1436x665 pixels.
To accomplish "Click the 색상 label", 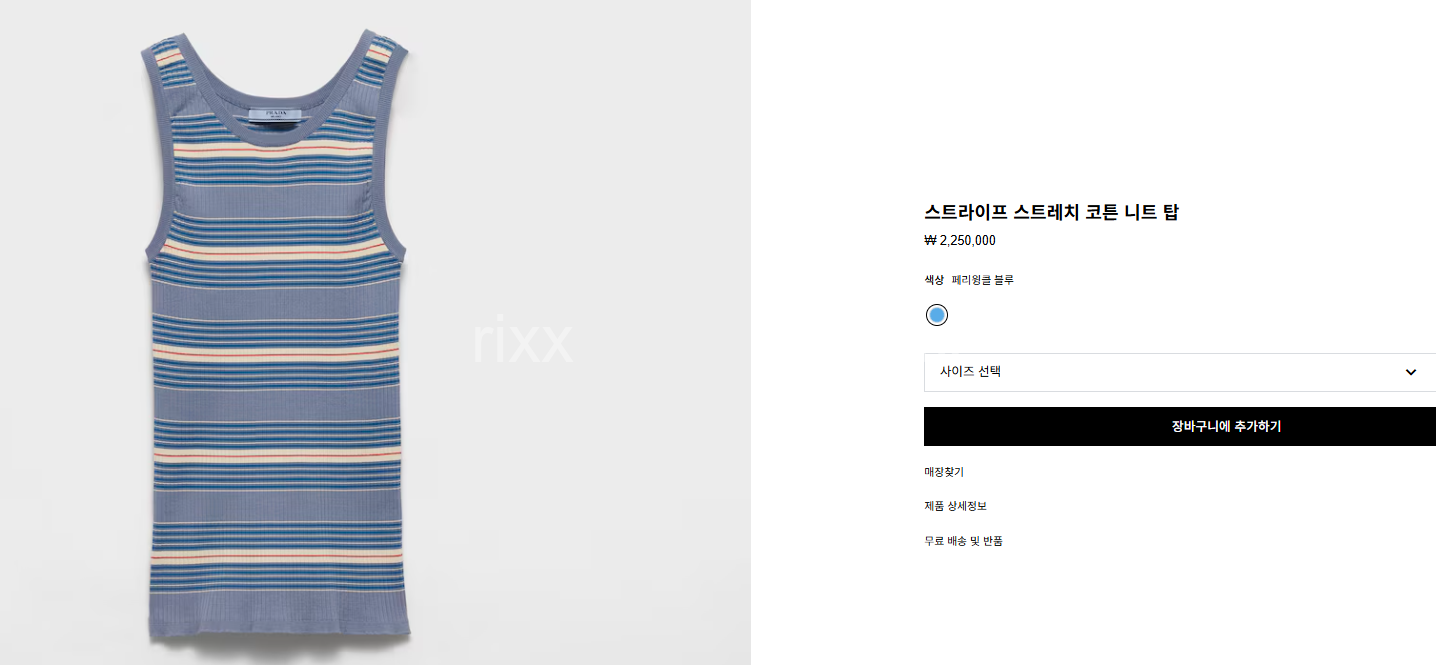I will (934, 280).
